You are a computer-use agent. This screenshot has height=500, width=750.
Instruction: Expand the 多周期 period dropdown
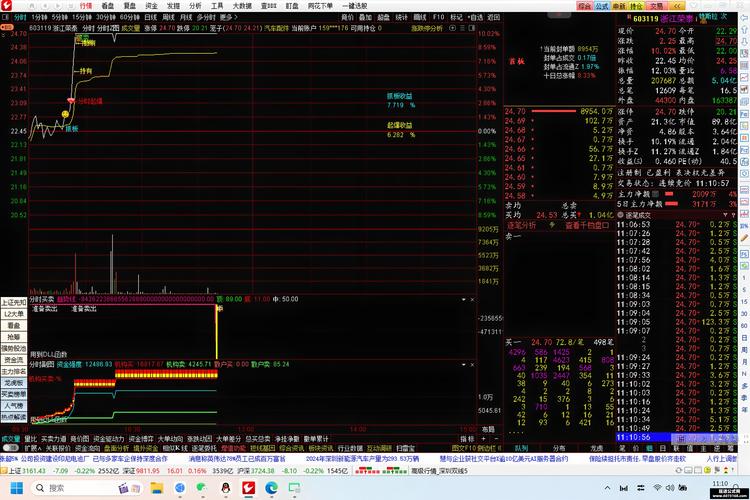(x=208, y=17)
